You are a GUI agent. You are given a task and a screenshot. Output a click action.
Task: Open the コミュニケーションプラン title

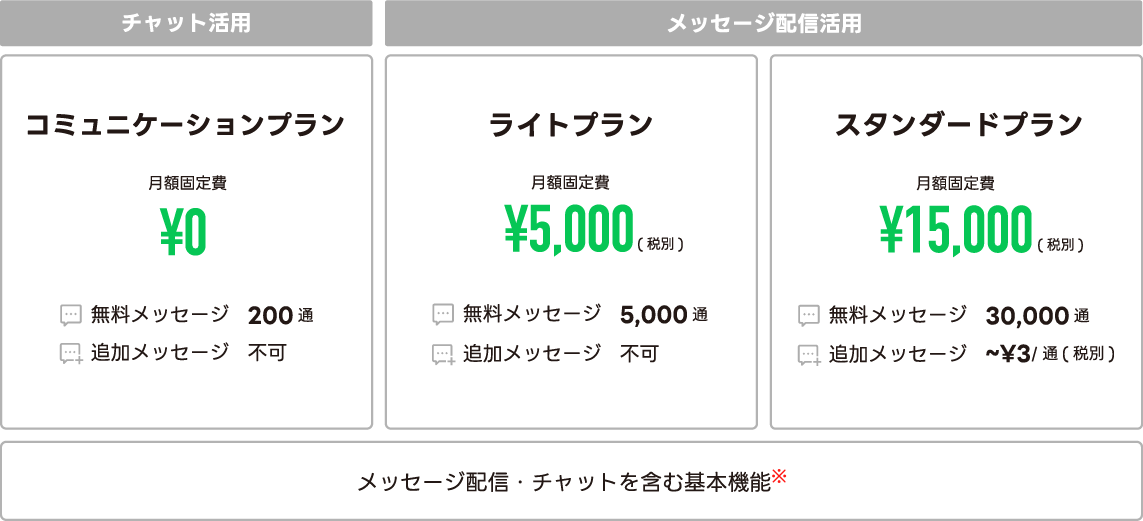point(186,125)
